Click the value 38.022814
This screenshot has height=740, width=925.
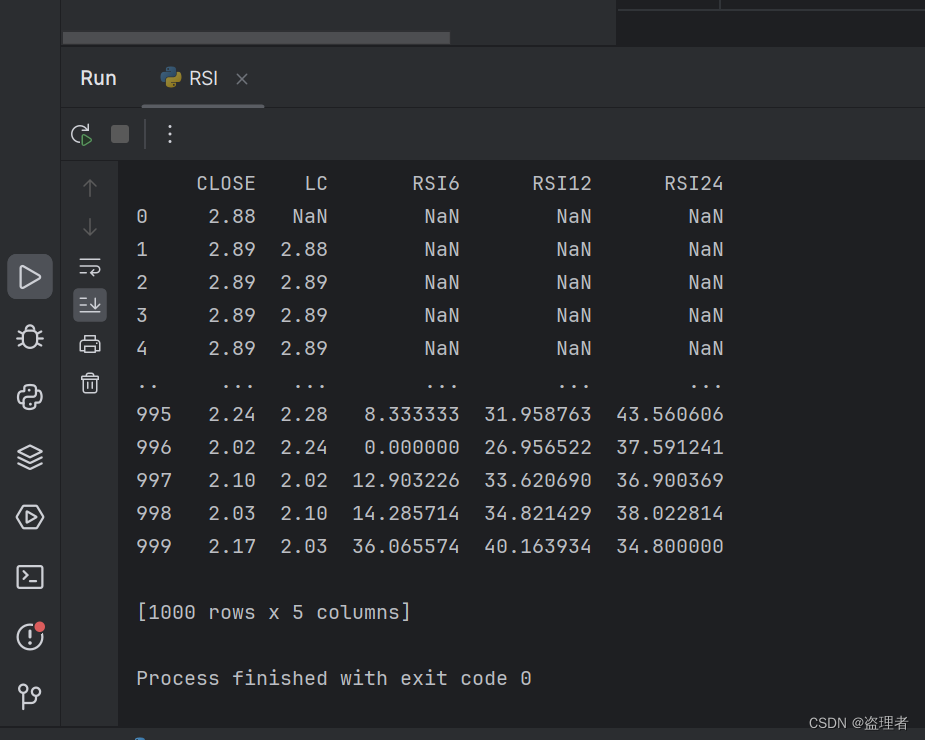click(670, 513)
